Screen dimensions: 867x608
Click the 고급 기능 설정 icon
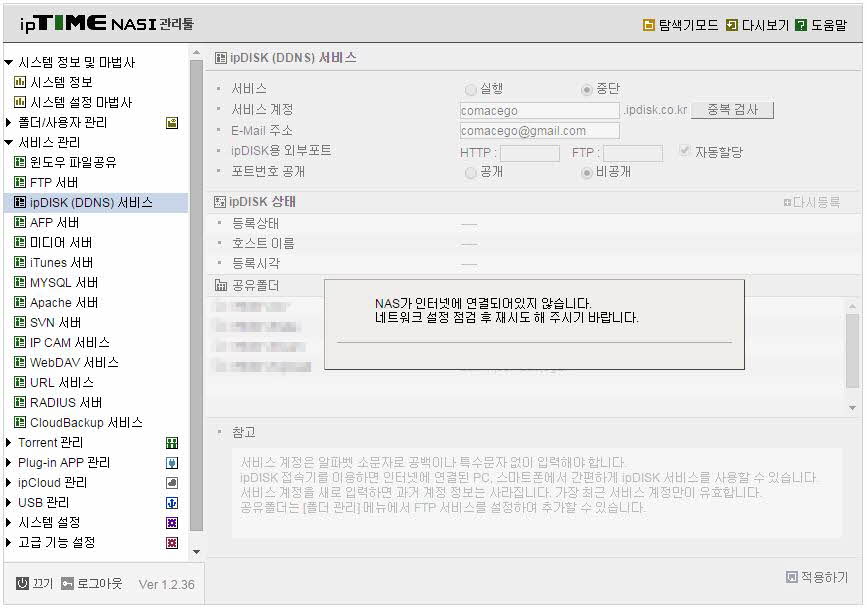pos(172,543)
